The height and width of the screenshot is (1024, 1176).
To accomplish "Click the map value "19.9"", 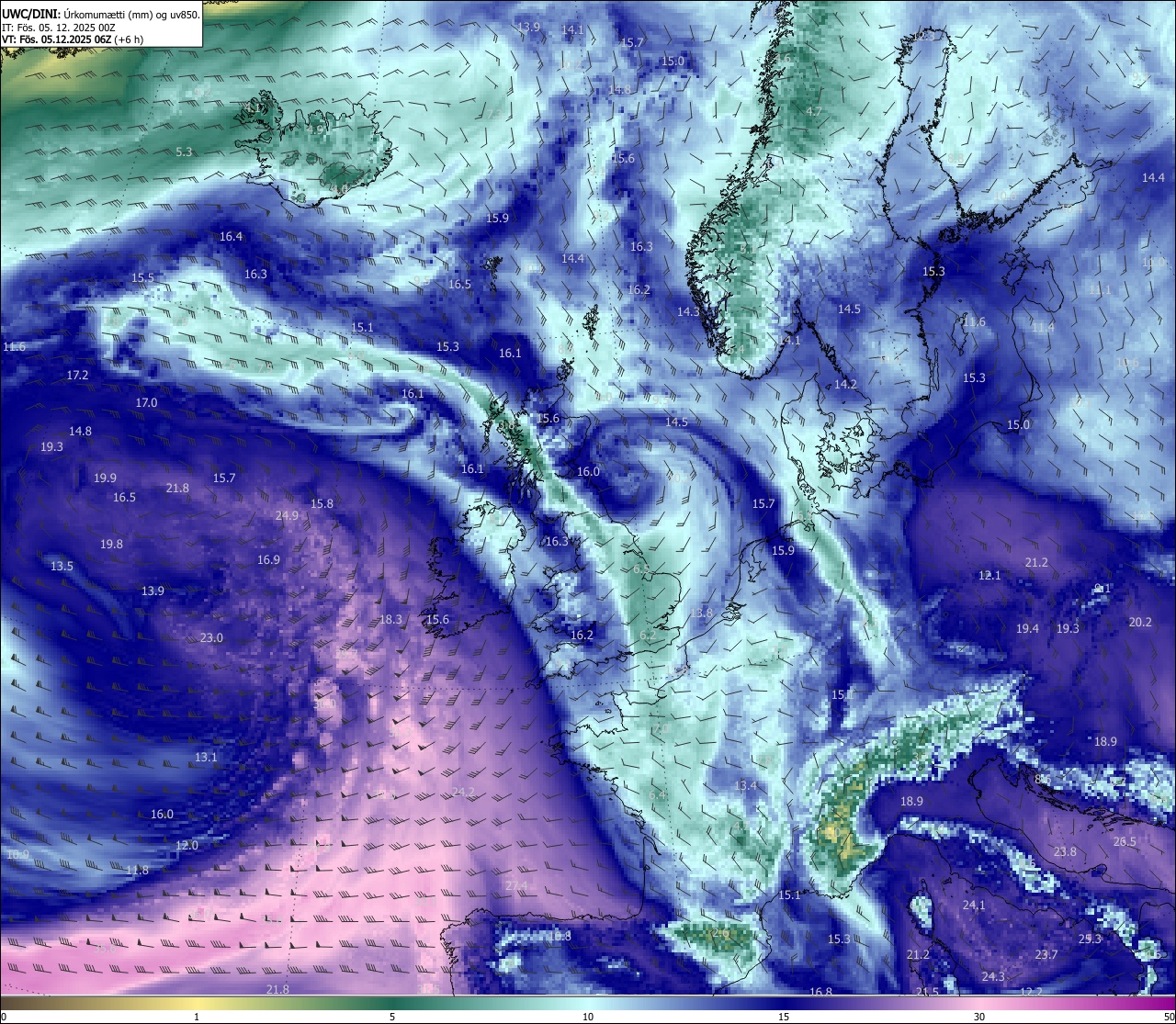I will pyautogui.click(x=105, y=478).
